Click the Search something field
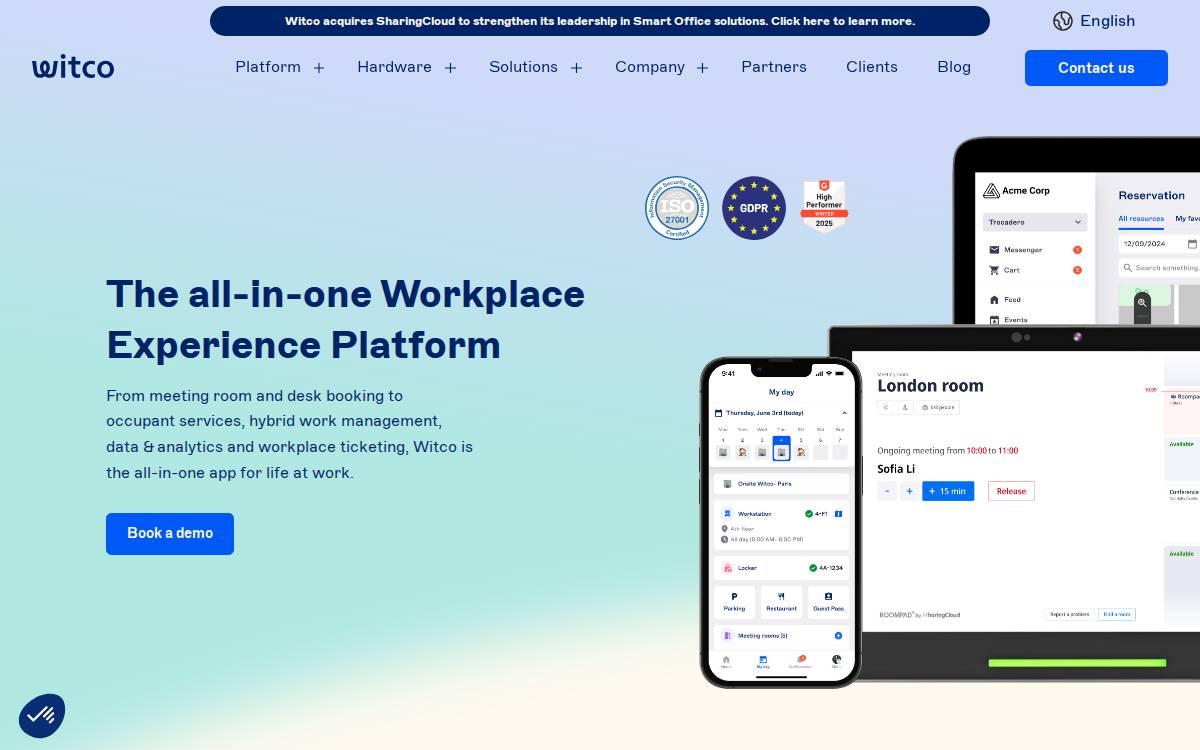Image resolution: width=1200 pixels, height=750 pixels. click(x=1159, y=268)
